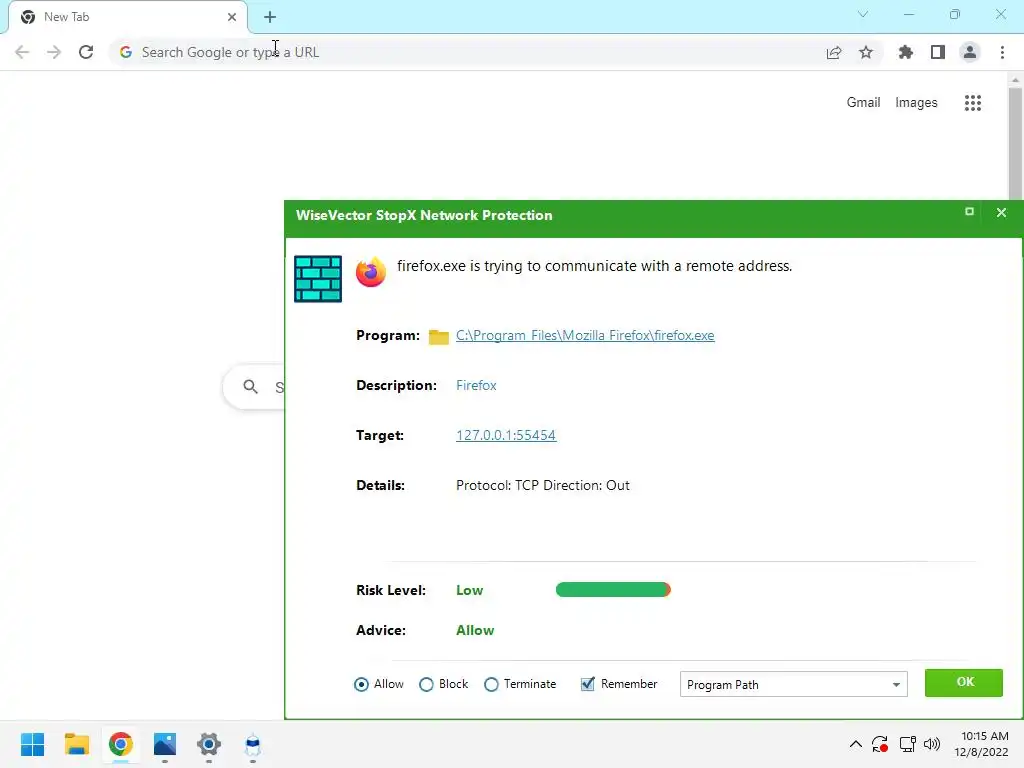This screenshot has width=1024, height=768.
Task: Click the green risk level bar
Action: (x=613, y=590)
